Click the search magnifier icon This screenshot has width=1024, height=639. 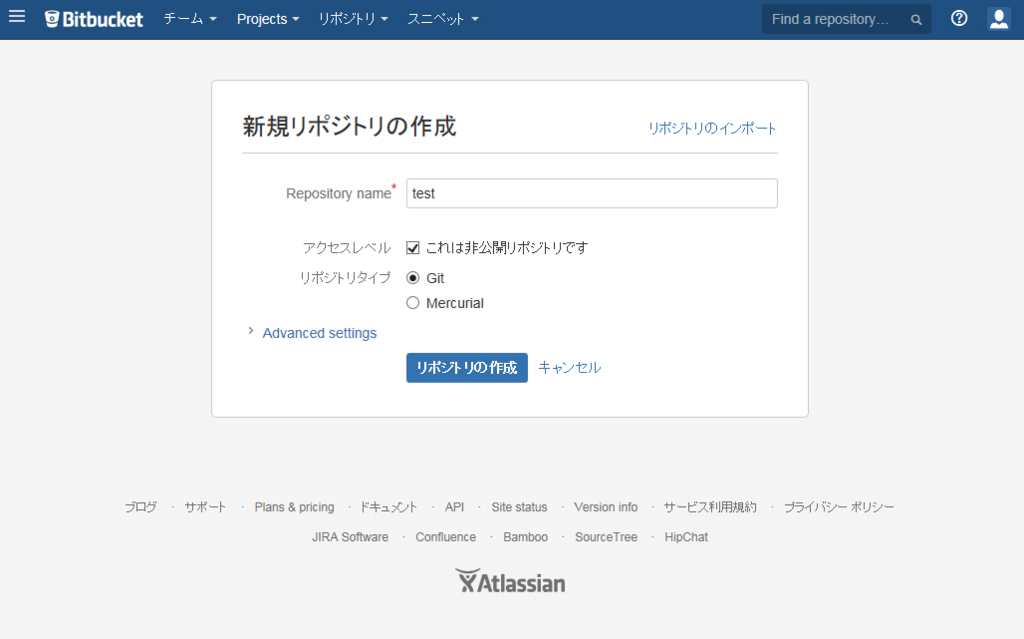click(x=916, y=20)
